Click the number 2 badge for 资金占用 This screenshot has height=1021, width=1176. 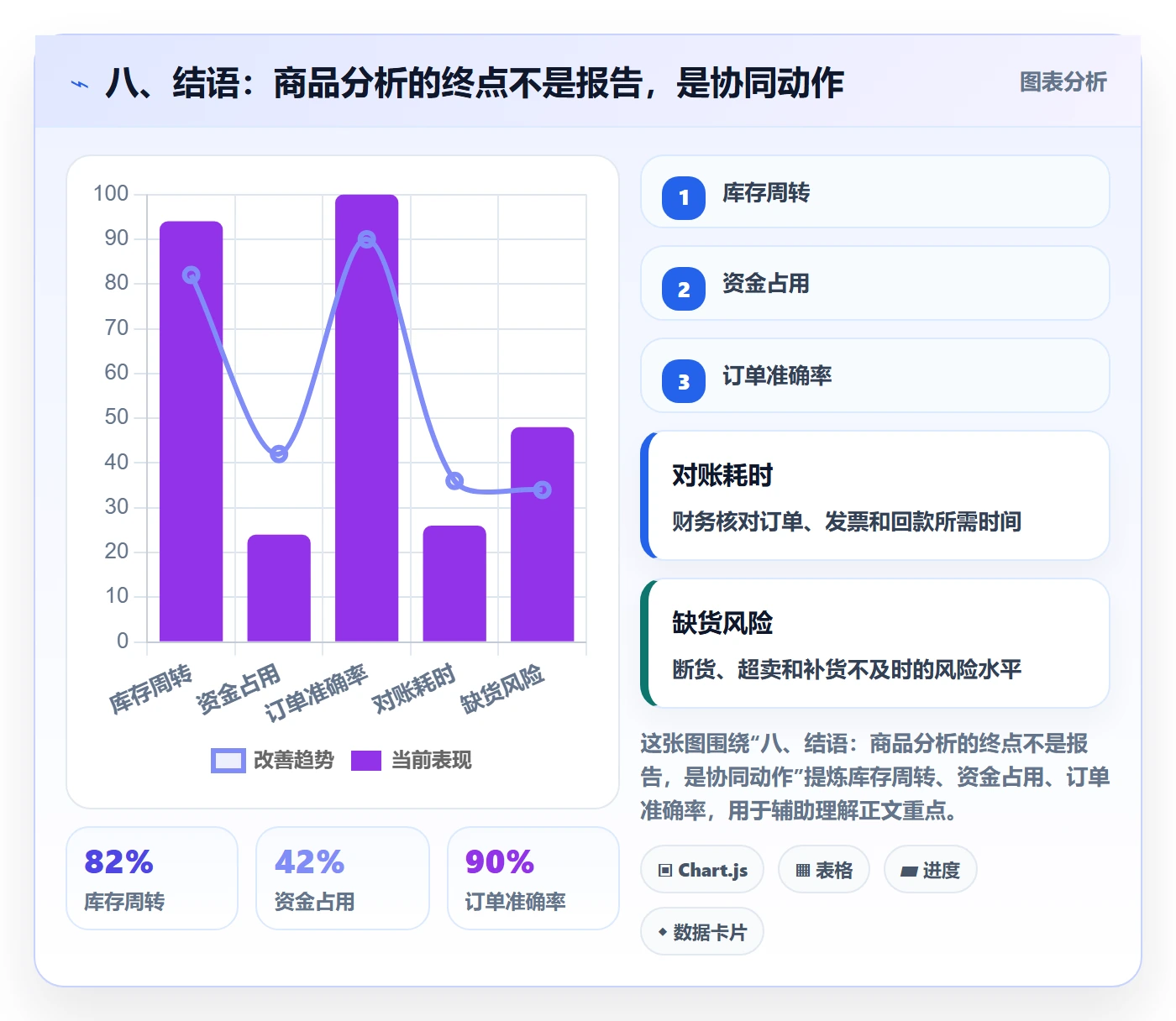click(x=684, y=289)
